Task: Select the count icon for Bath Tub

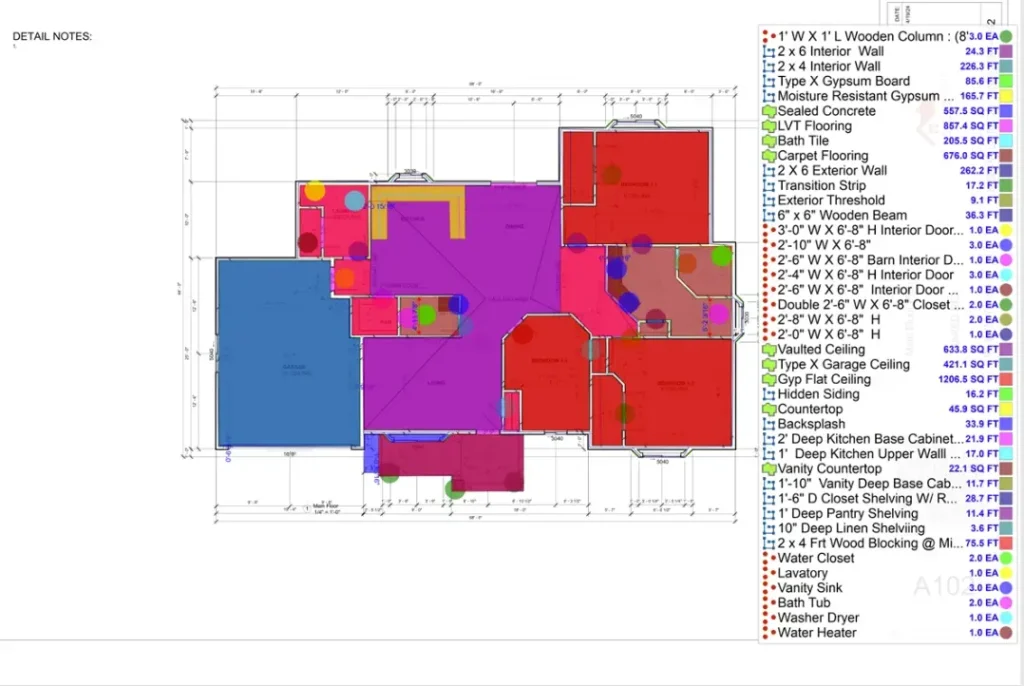Action: pyautogui.click(x=768, y=603)
